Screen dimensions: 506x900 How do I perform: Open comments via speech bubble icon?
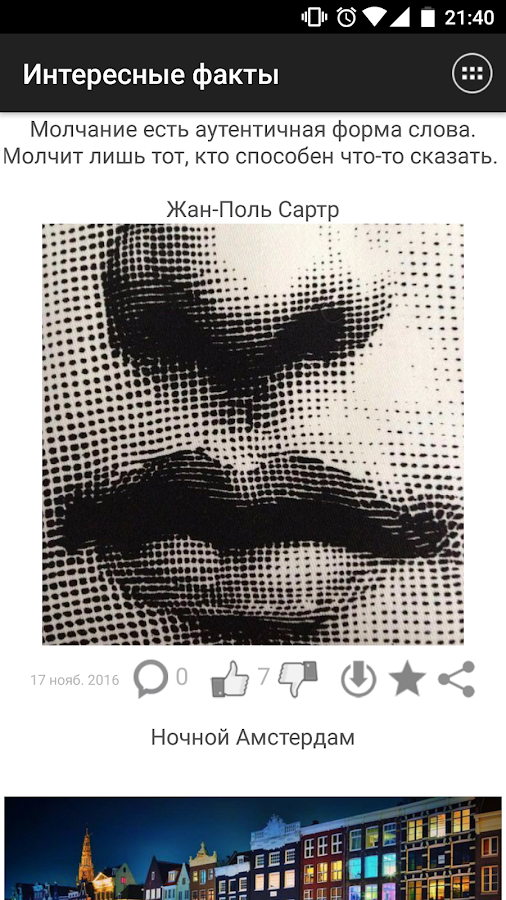coord(151,678)
